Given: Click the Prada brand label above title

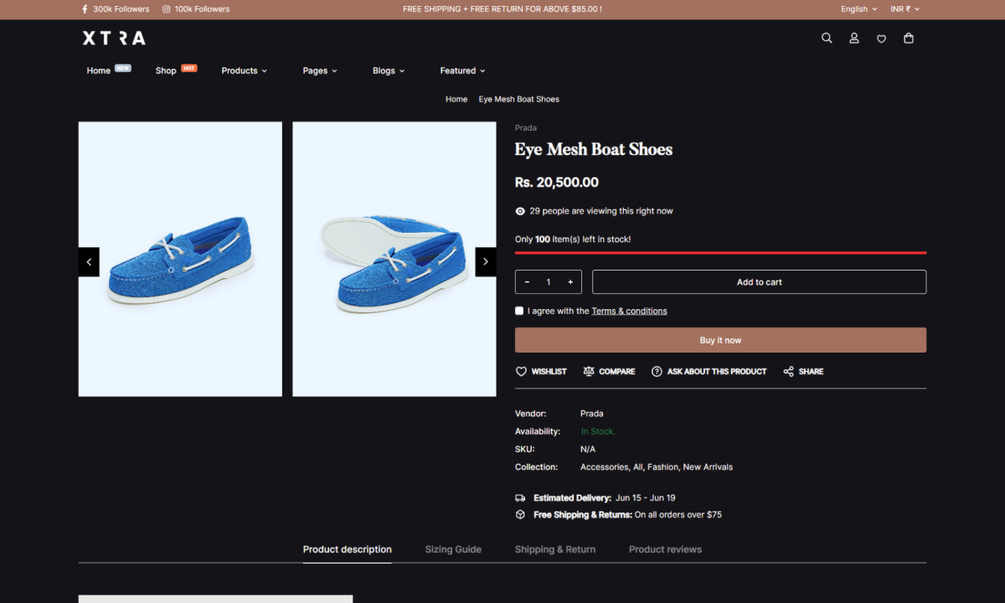Looking at the screenshot, I should click(x=526, y=128).
